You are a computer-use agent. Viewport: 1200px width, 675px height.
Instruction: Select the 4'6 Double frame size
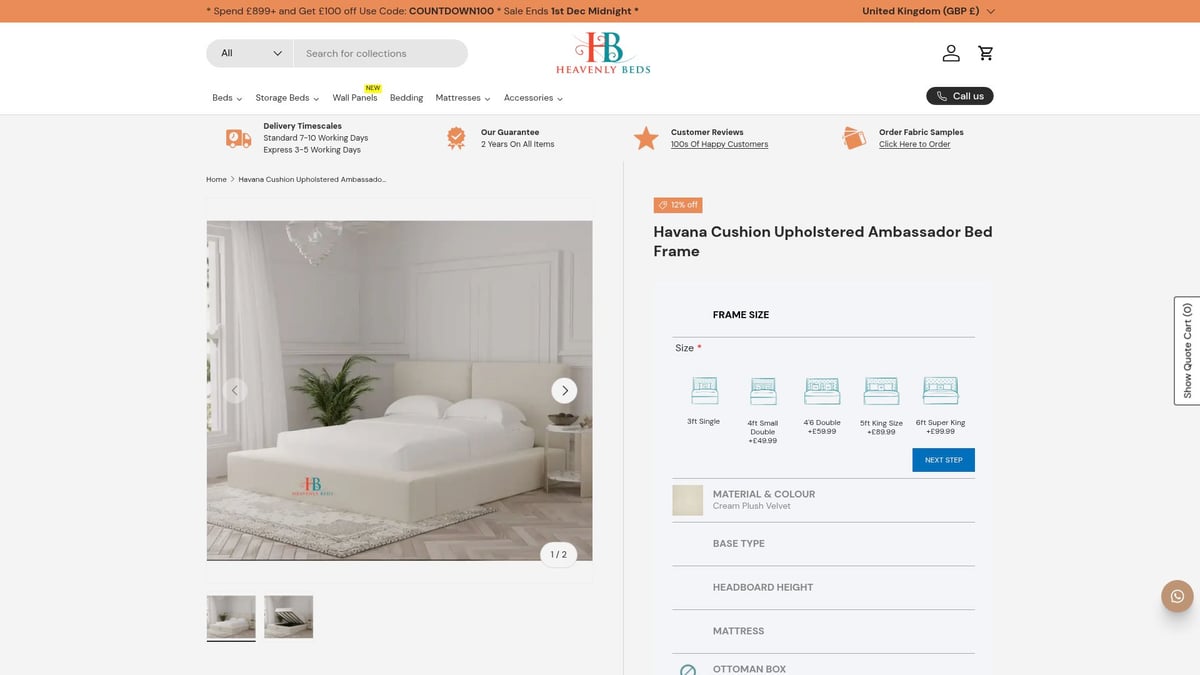821,390
